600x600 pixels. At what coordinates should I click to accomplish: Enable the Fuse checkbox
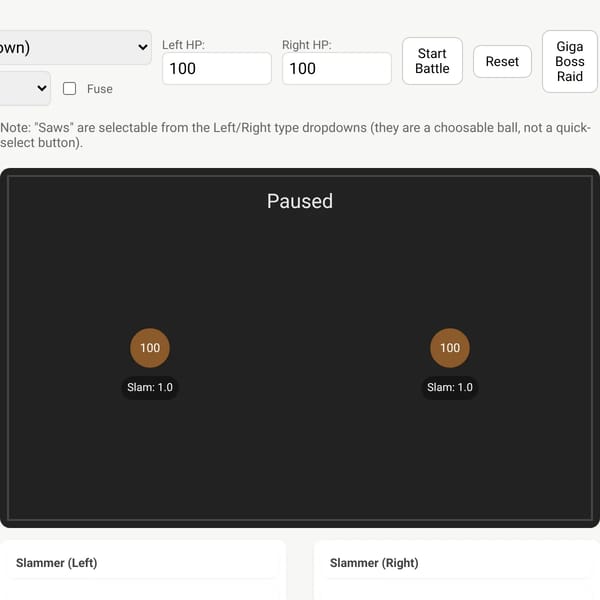(69, 88)
